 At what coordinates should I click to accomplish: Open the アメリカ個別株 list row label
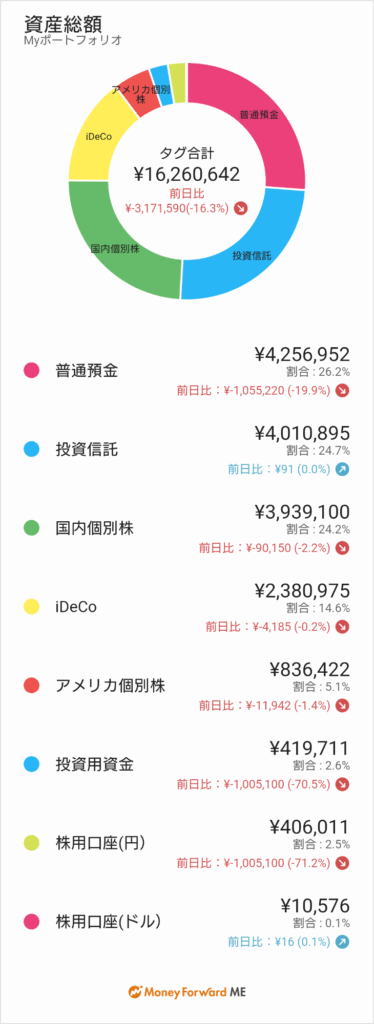110,686
